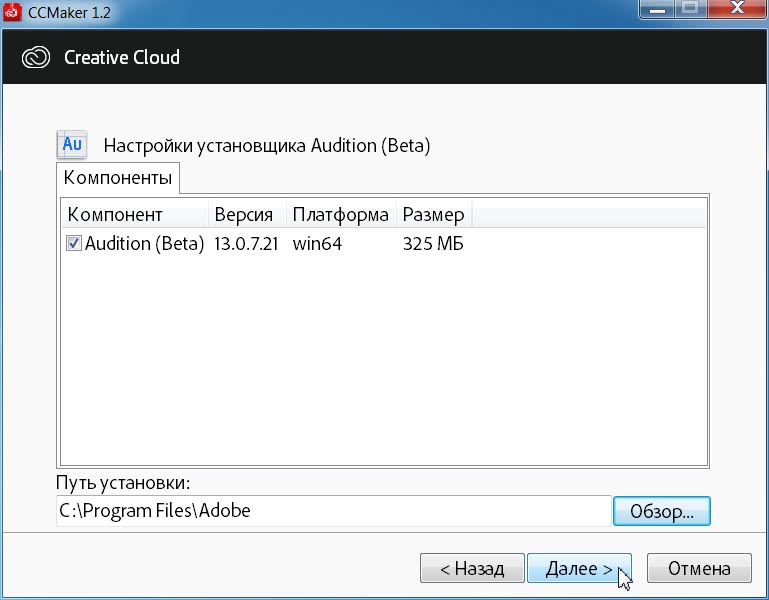The width and height of the screenshot is (769, 600).
Task: Click the Creative Cloud logo icon
Action: click(36, 57)
